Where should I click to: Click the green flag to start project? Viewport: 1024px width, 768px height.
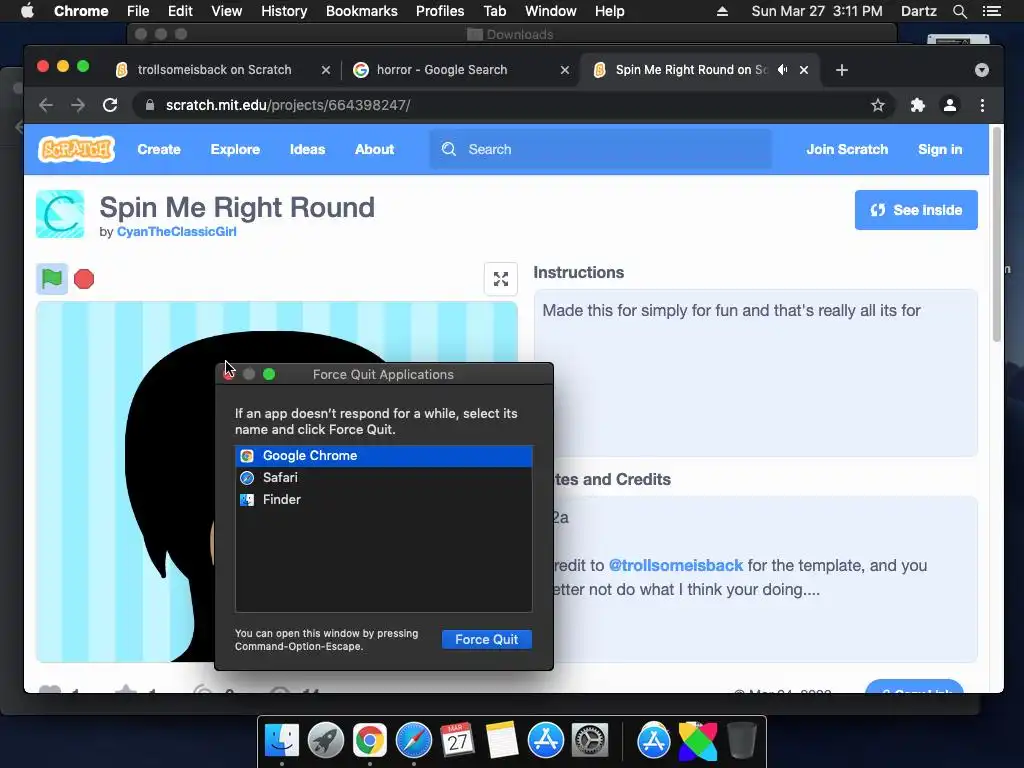(52, 279)
